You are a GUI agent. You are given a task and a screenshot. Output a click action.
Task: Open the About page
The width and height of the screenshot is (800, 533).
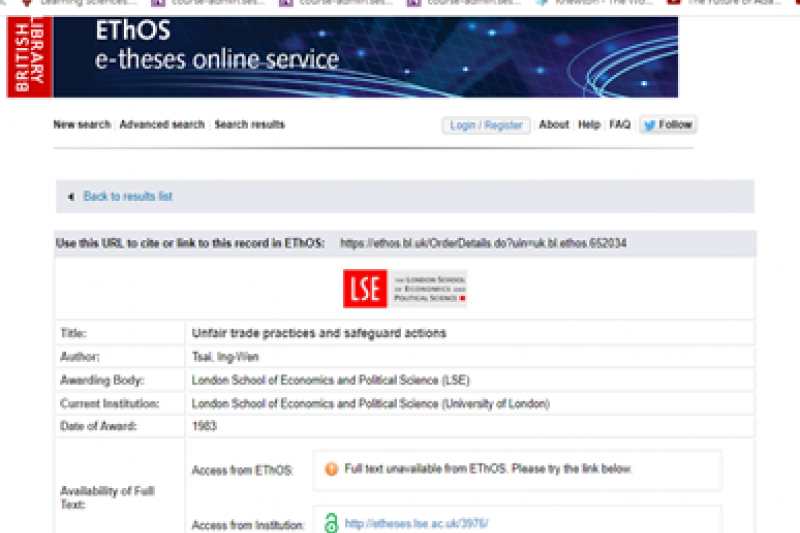pyautogui.click(x=554, y=124)
